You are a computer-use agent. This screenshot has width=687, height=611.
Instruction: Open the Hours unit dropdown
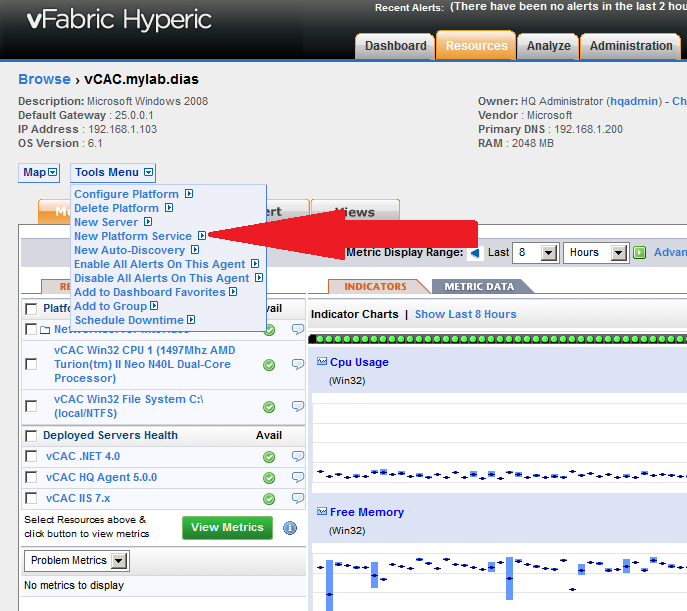tap(596, 253)
